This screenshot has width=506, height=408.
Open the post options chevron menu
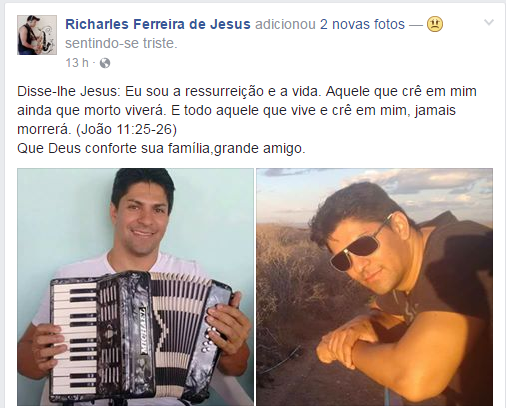488,23
